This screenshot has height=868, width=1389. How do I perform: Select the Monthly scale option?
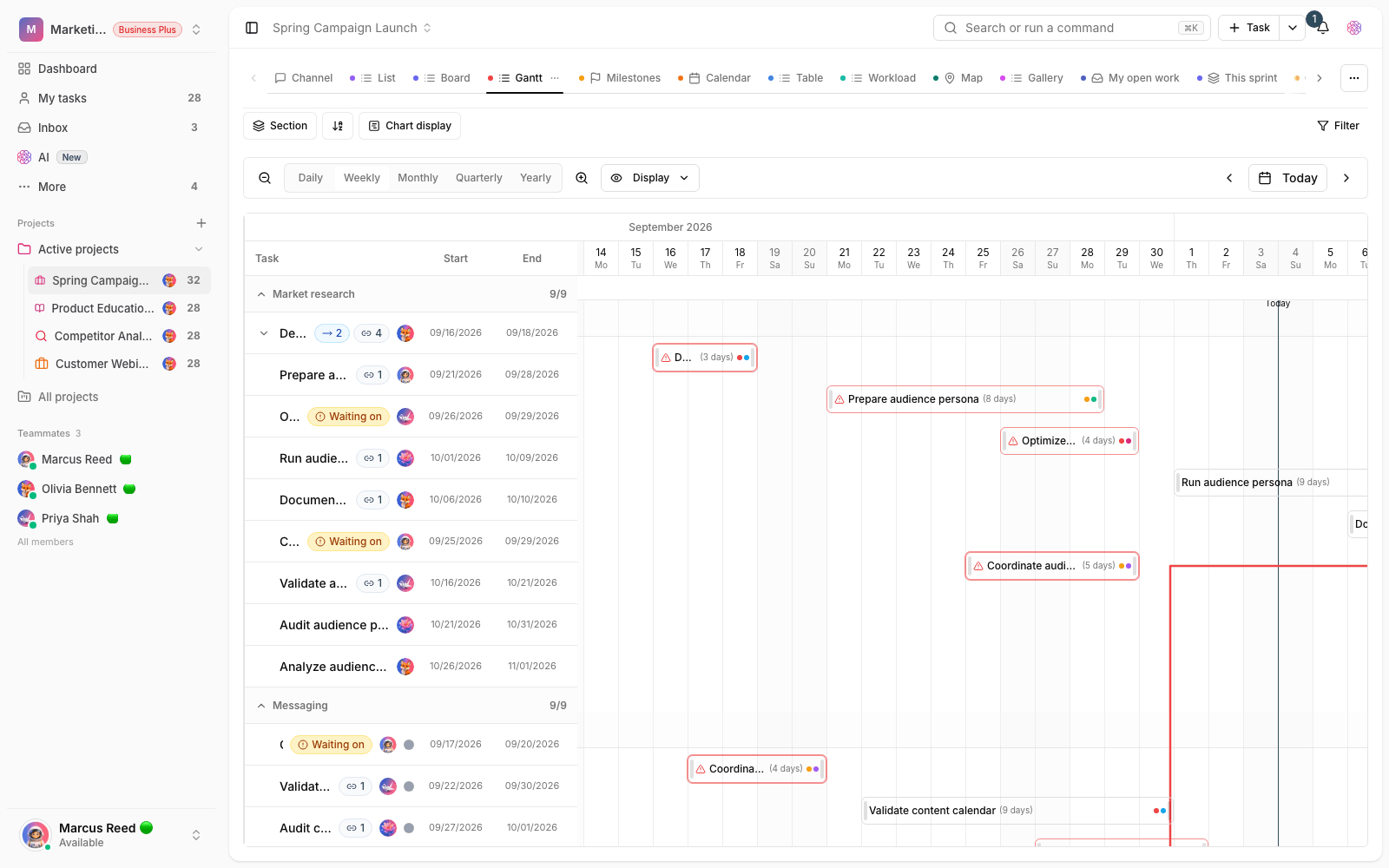point(418,178)
